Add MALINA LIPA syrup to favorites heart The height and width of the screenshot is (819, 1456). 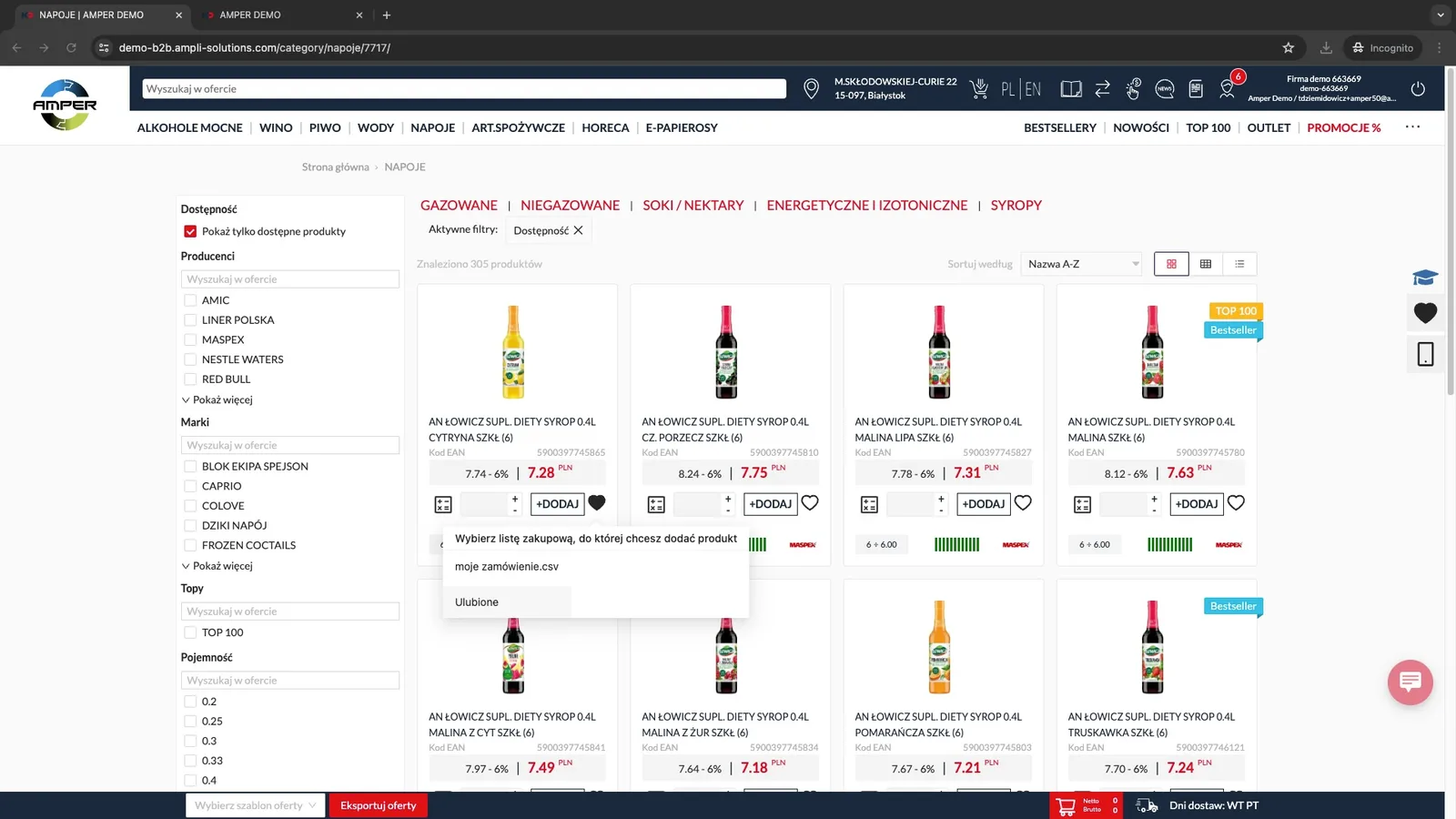(1023, 502)
